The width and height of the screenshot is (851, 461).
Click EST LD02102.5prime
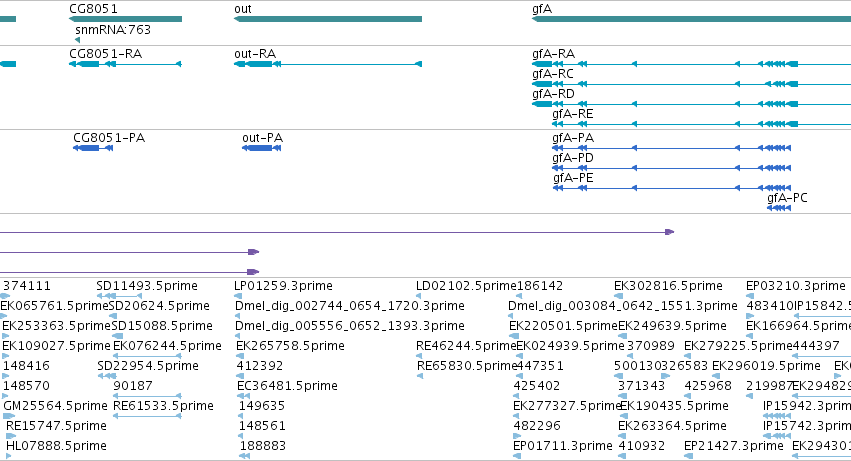[x=466, y=286]
